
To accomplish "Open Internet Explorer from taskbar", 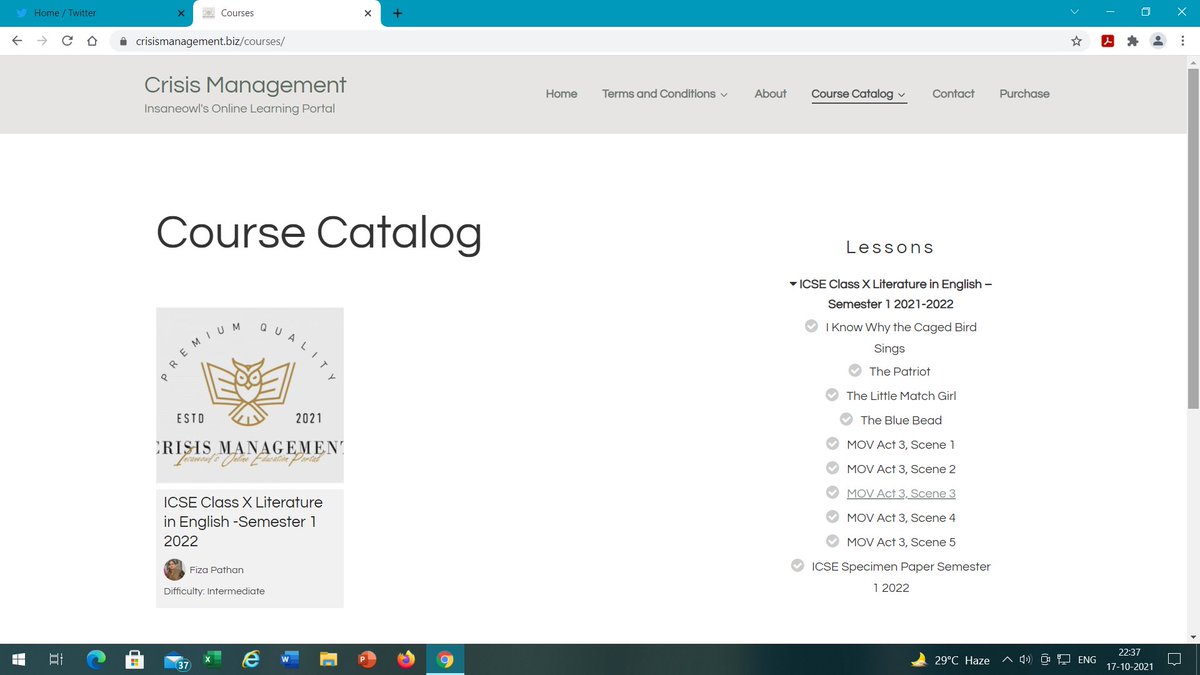I will [x=251, y=660].
